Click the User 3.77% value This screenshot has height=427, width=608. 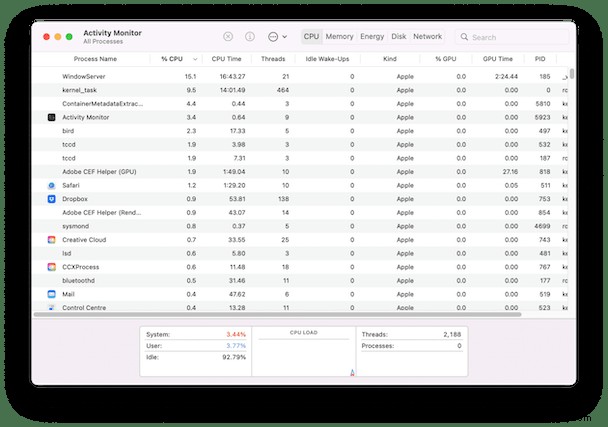[236, 346]
